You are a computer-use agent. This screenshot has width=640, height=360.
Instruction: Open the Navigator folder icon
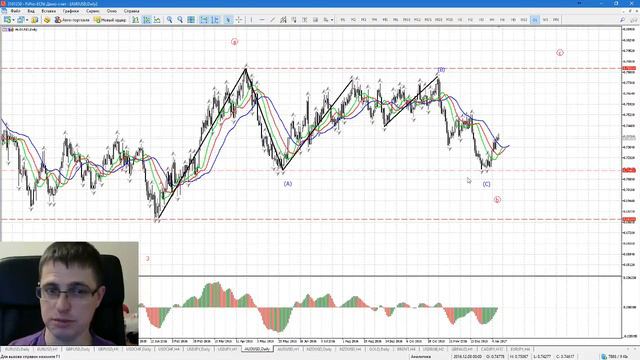pyautogui.click(x=47, y=20)
